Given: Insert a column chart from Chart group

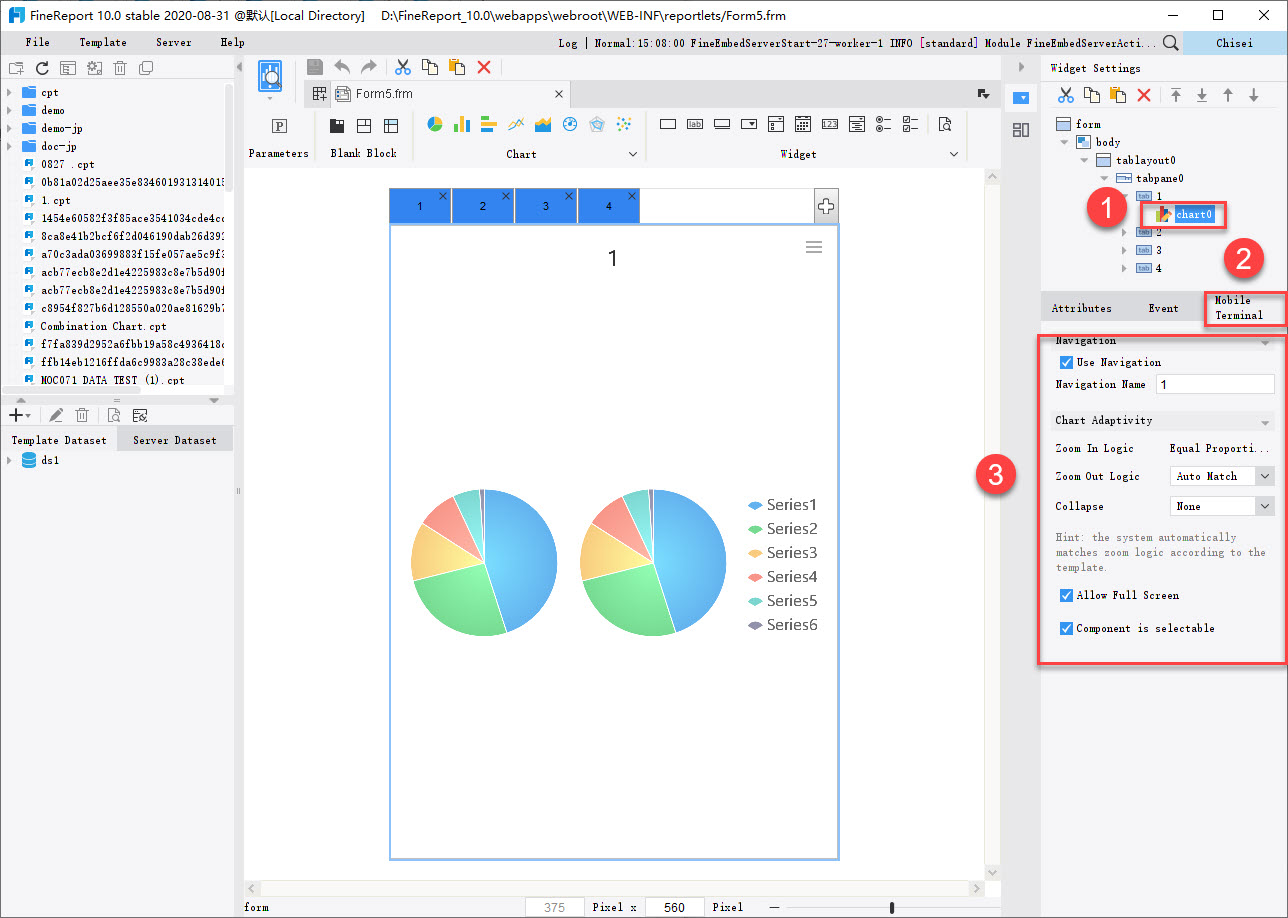Looking at the screenshot, I should tap(462, 124).
